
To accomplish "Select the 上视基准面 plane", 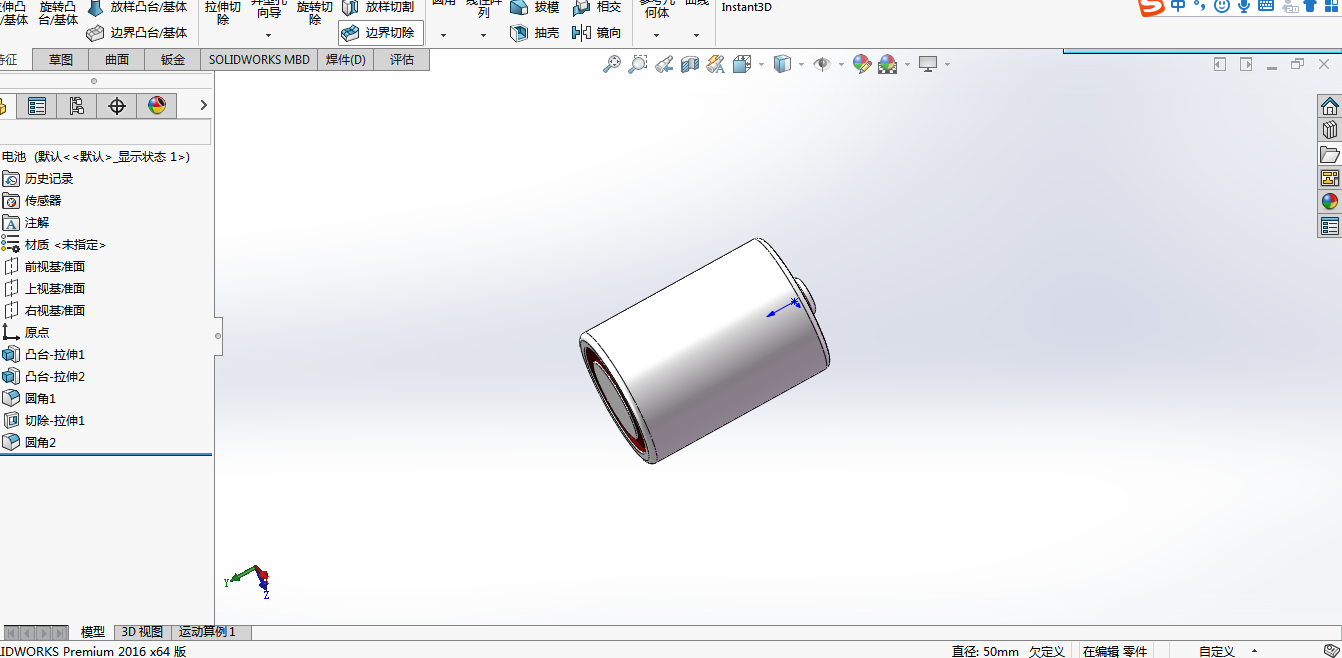I will click(x=44, y=289).
